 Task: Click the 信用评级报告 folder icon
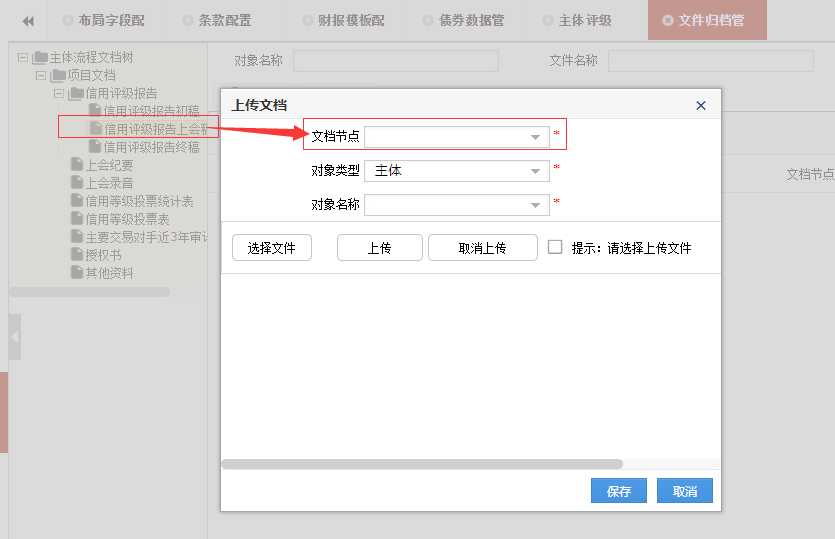tap(76, 93)
